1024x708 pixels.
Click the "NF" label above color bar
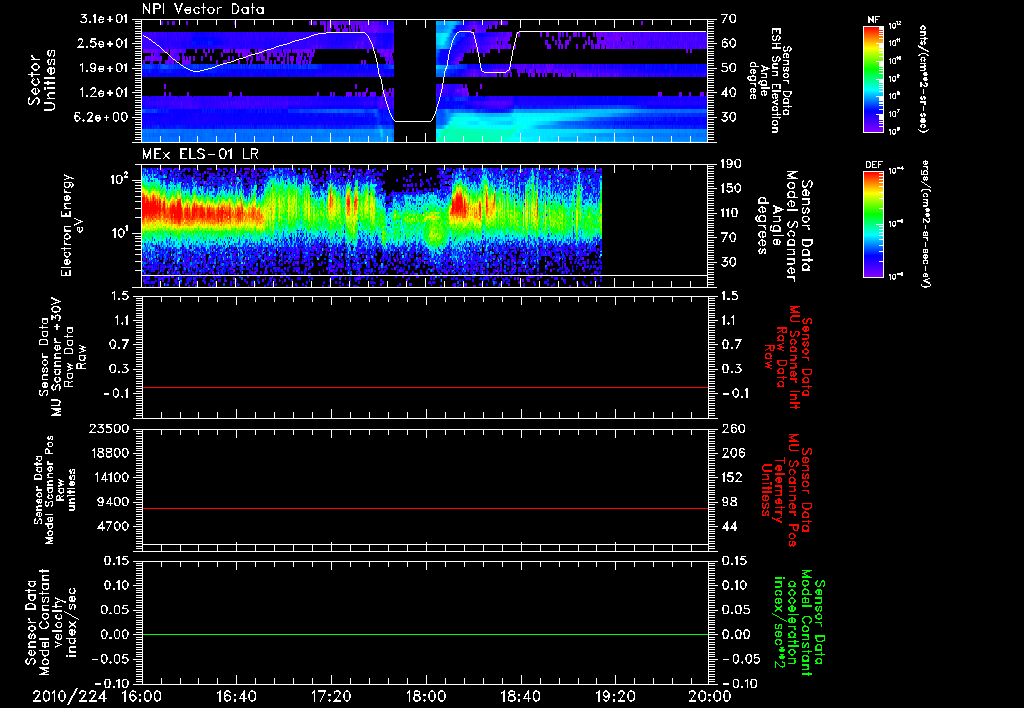(873, 20)
